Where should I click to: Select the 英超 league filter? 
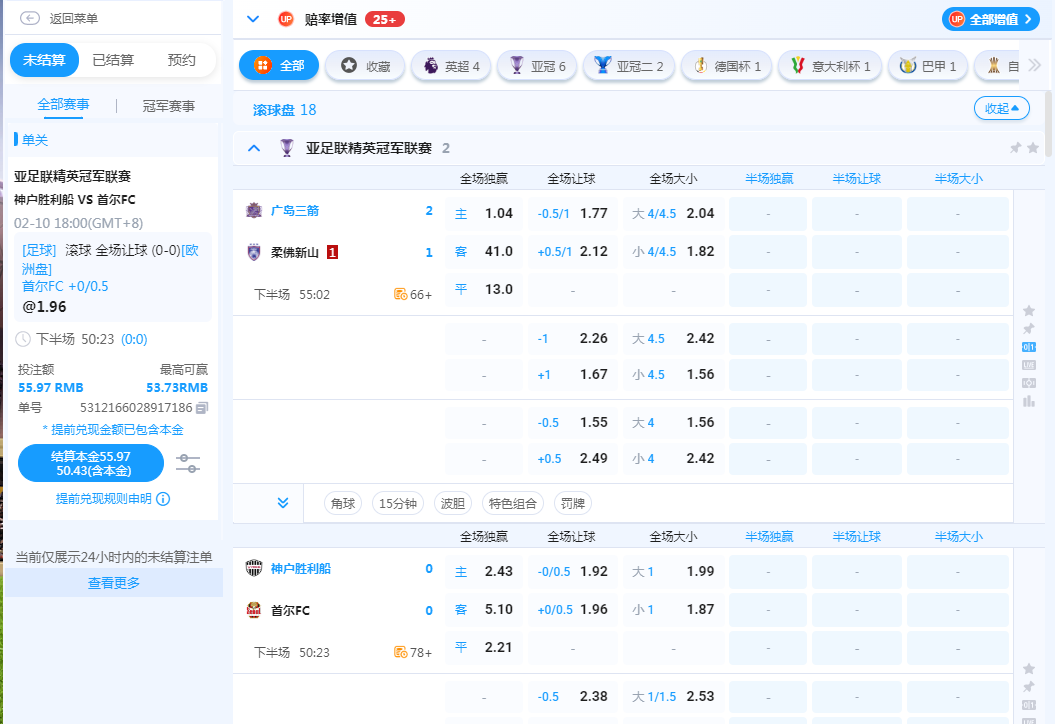pos(449,66)
